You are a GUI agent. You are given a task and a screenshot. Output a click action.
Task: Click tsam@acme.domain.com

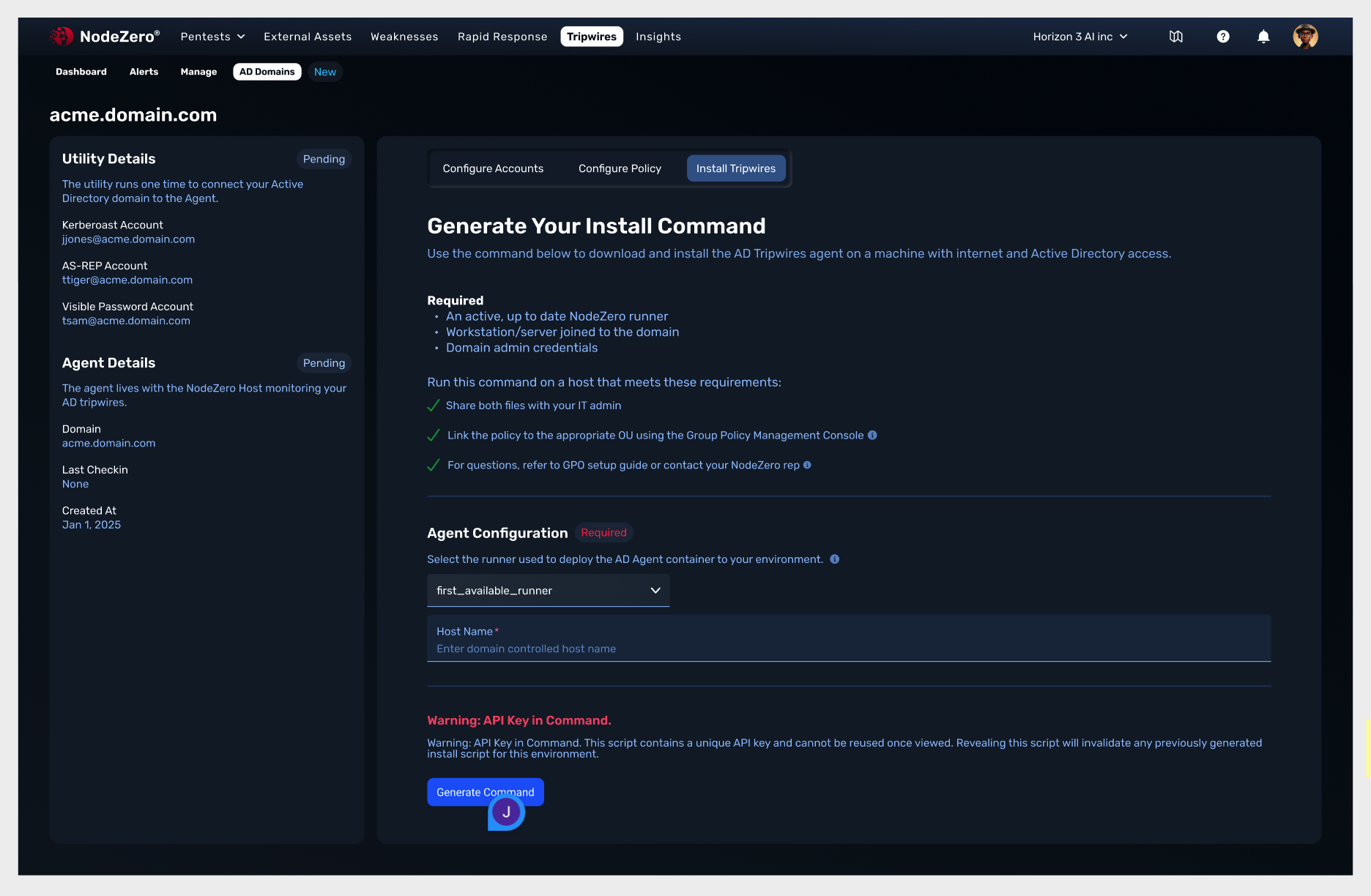[x=126, y=321]
